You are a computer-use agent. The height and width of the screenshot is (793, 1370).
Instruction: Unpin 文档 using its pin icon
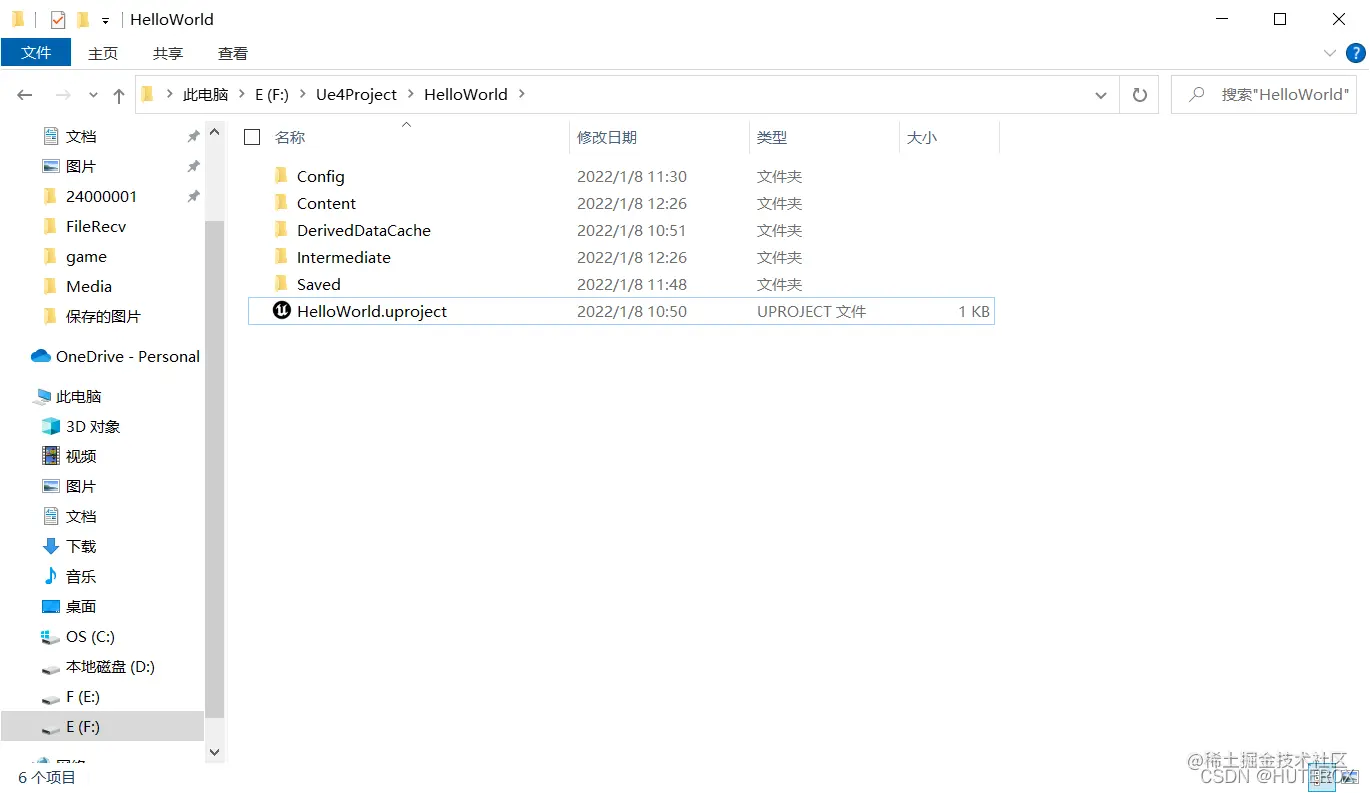[x=193, y=136]
